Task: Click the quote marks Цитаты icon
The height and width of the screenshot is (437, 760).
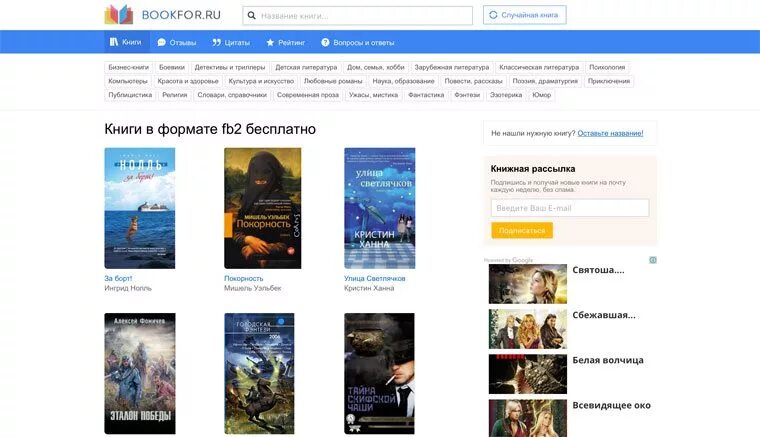Action: [x=217, y=43]
